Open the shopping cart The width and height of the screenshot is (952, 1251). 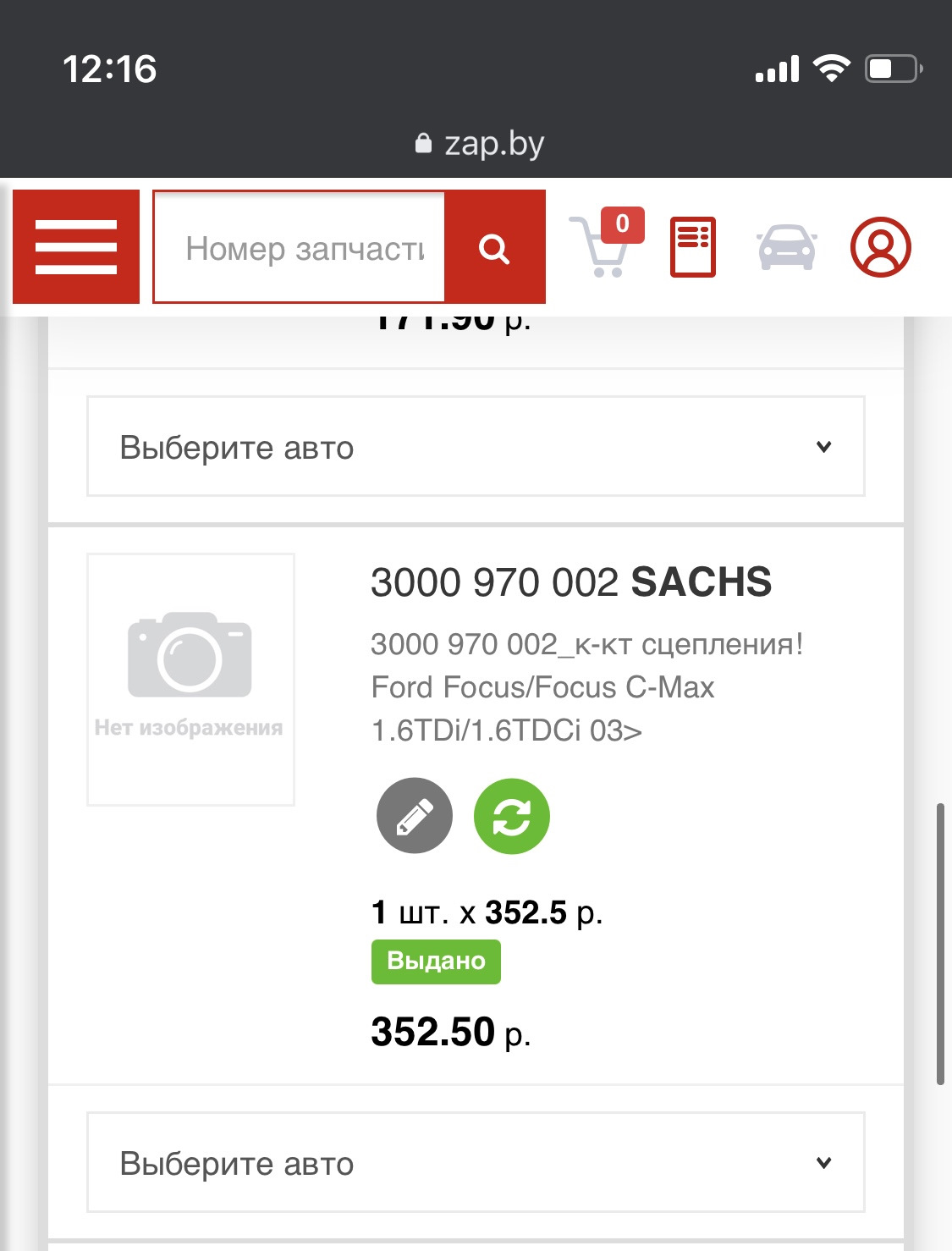pyautogui.click(x=604, y=247)
